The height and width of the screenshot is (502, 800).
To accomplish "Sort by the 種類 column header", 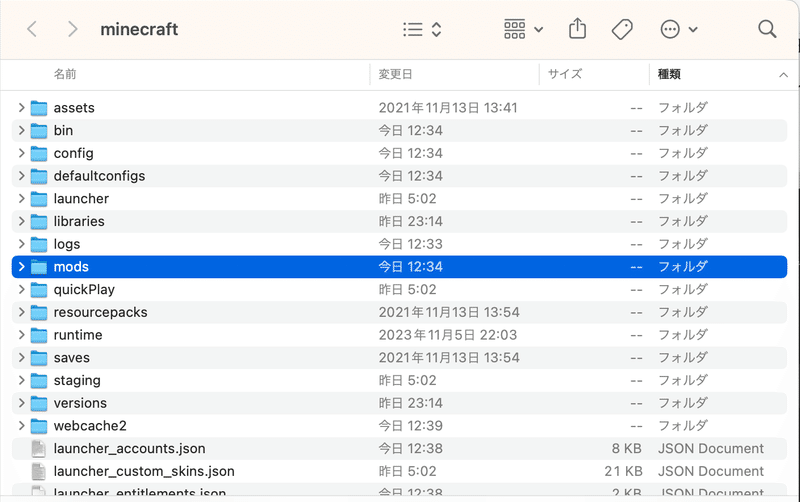I will 669,74.
